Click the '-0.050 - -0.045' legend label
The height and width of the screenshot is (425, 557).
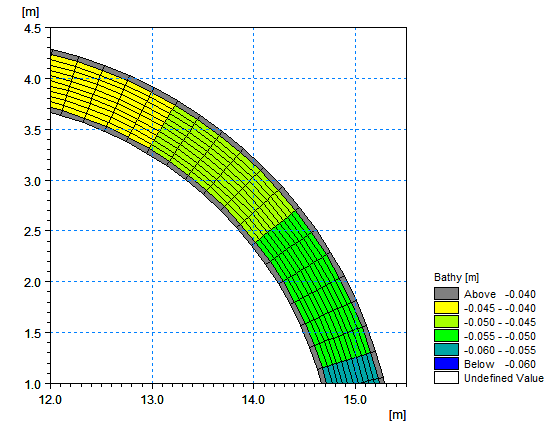500,322
